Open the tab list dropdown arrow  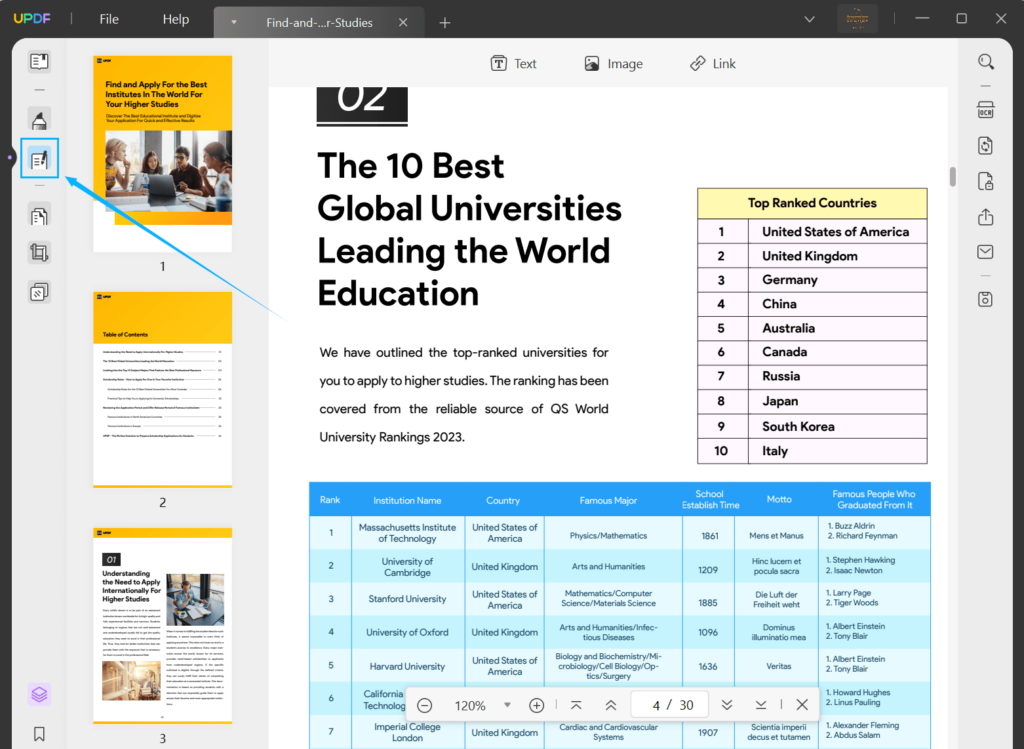click(234, 22)
